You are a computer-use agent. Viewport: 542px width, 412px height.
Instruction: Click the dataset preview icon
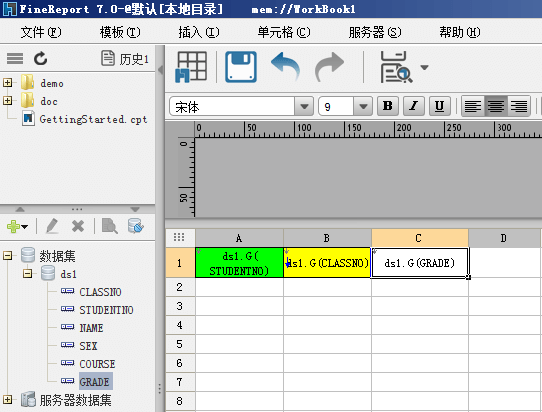[110, 226]
